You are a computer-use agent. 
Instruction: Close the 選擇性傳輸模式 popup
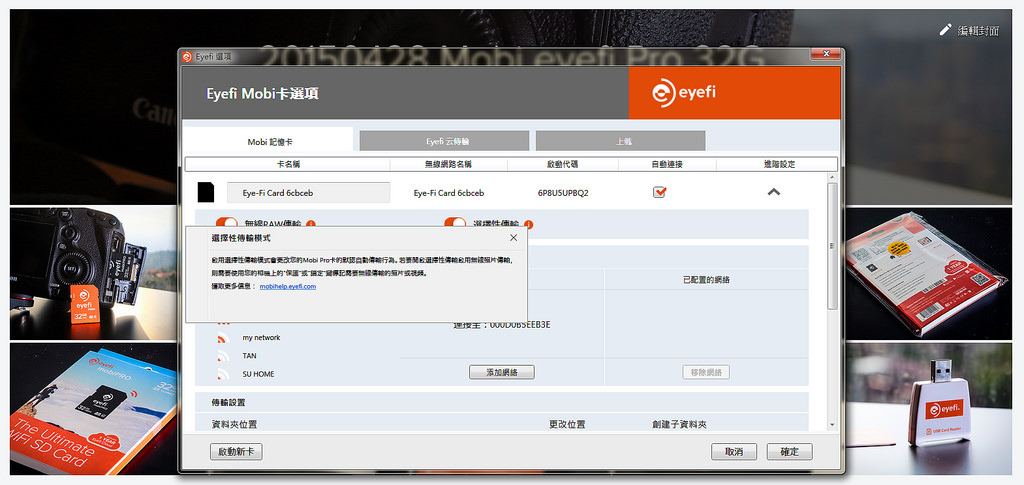tap(513, 238)
